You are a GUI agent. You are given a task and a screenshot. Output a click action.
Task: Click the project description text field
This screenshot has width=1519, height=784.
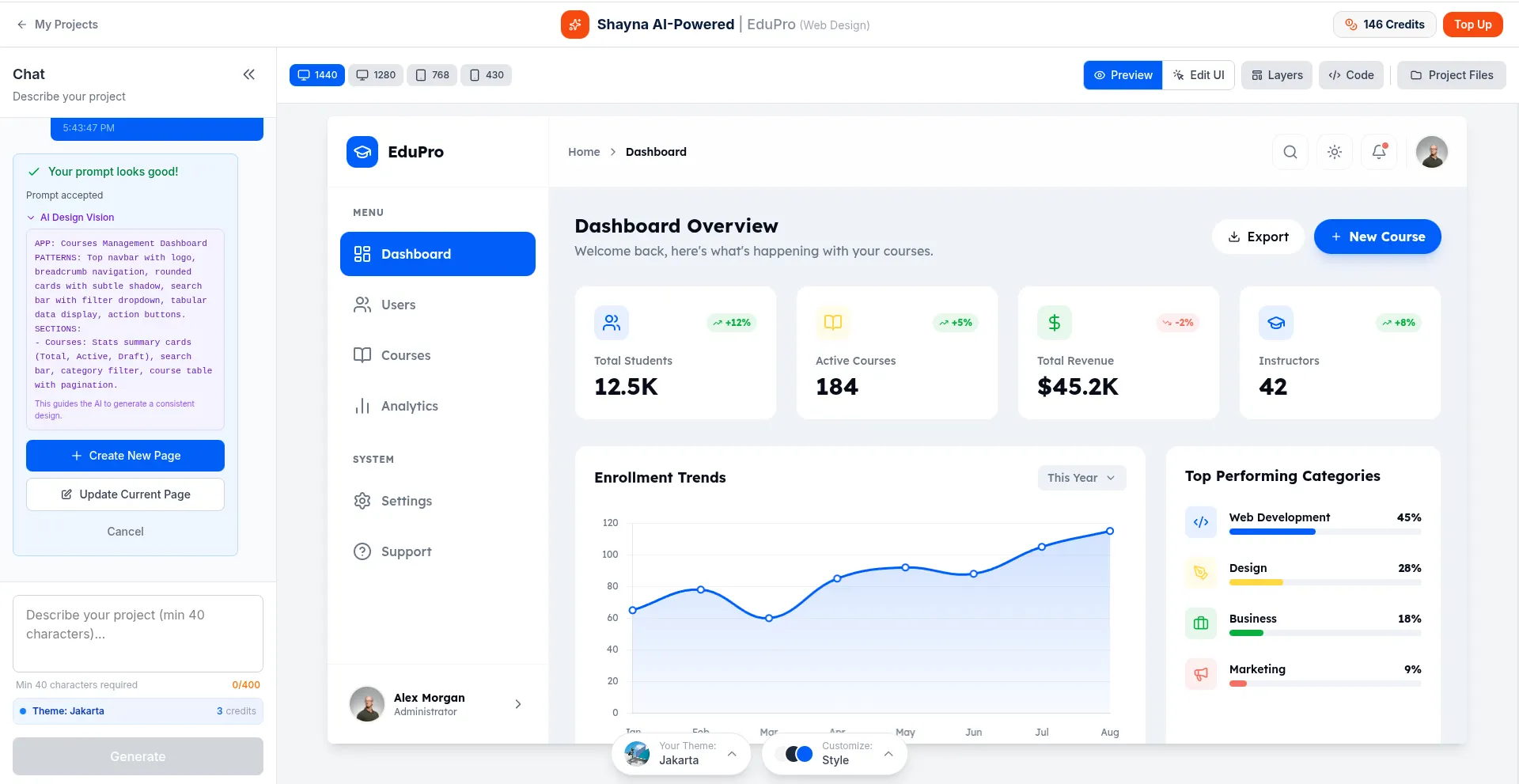click(x=138, y=633)
